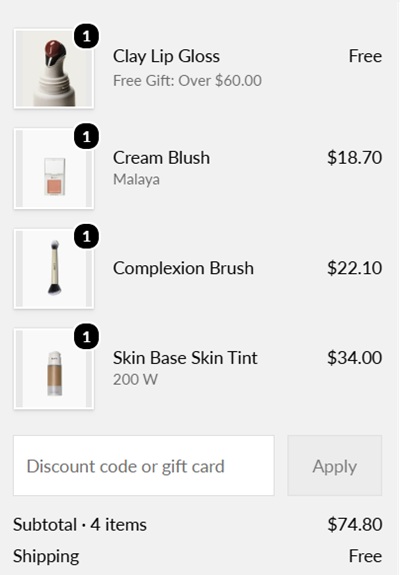Click quantity badge on Complexion Brush
Image resolution: width=400 pixels, height=575 pixels.
[87, 237]
